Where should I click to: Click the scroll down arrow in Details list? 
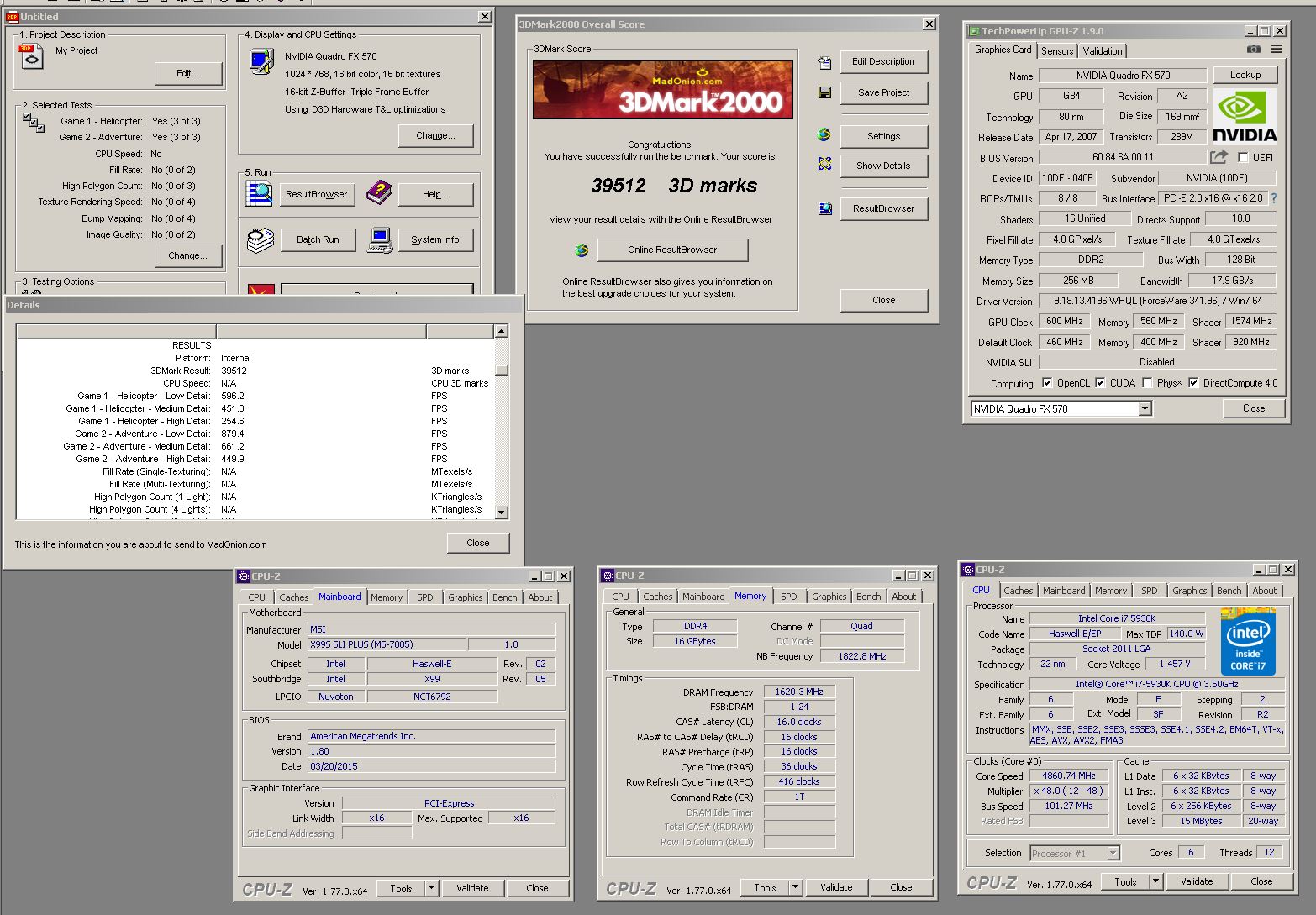coord(502,512)
